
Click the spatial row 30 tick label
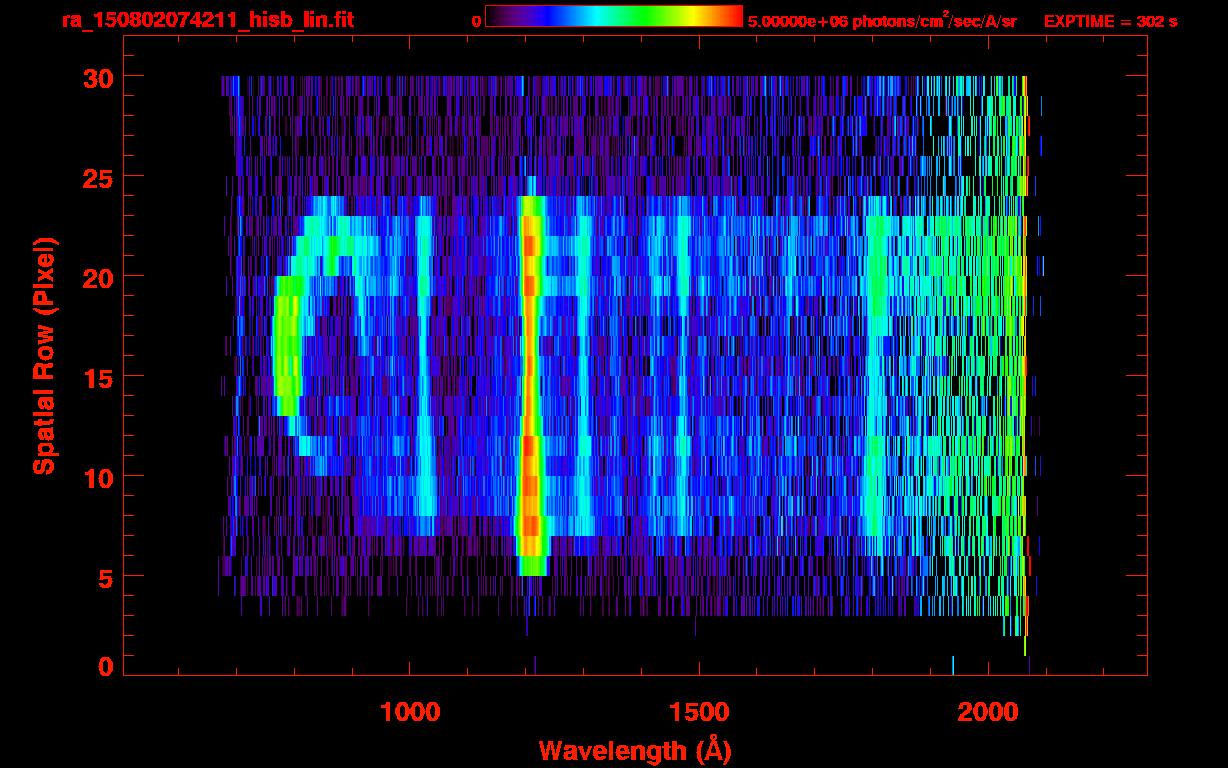click(x=97, y=77)
